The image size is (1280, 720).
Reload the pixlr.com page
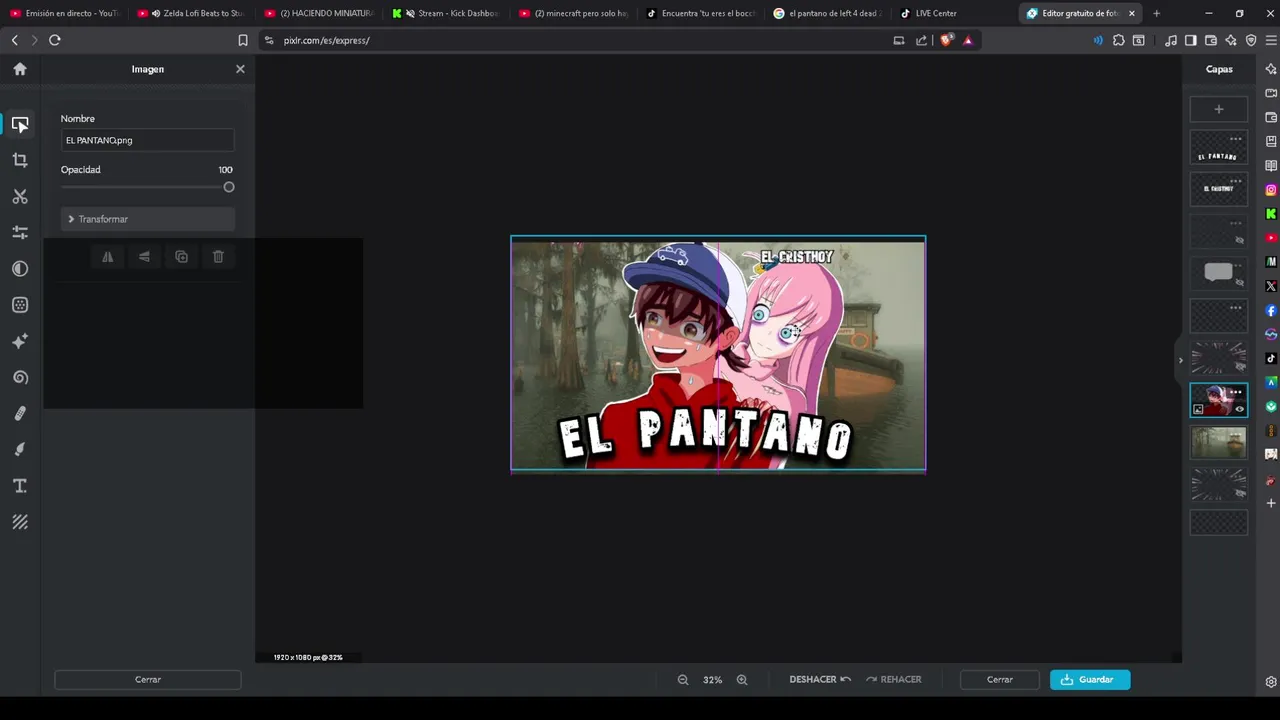[55, 40]
